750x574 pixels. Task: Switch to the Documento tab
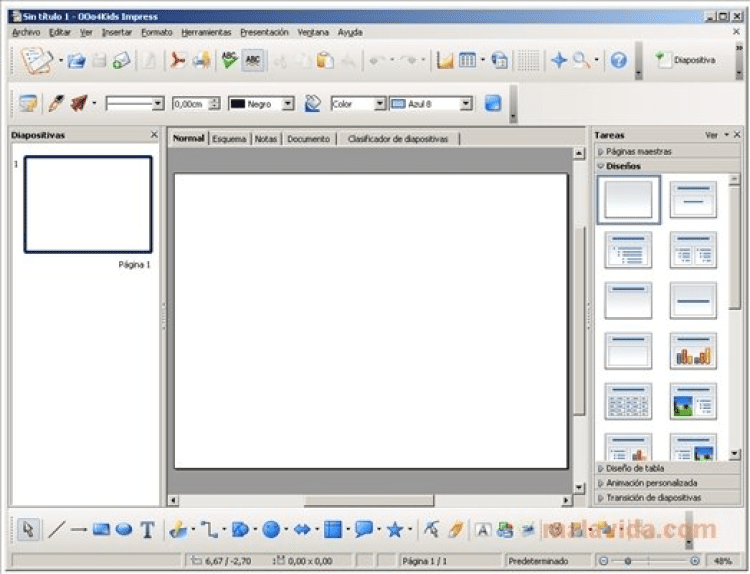[x=309, y=139]
